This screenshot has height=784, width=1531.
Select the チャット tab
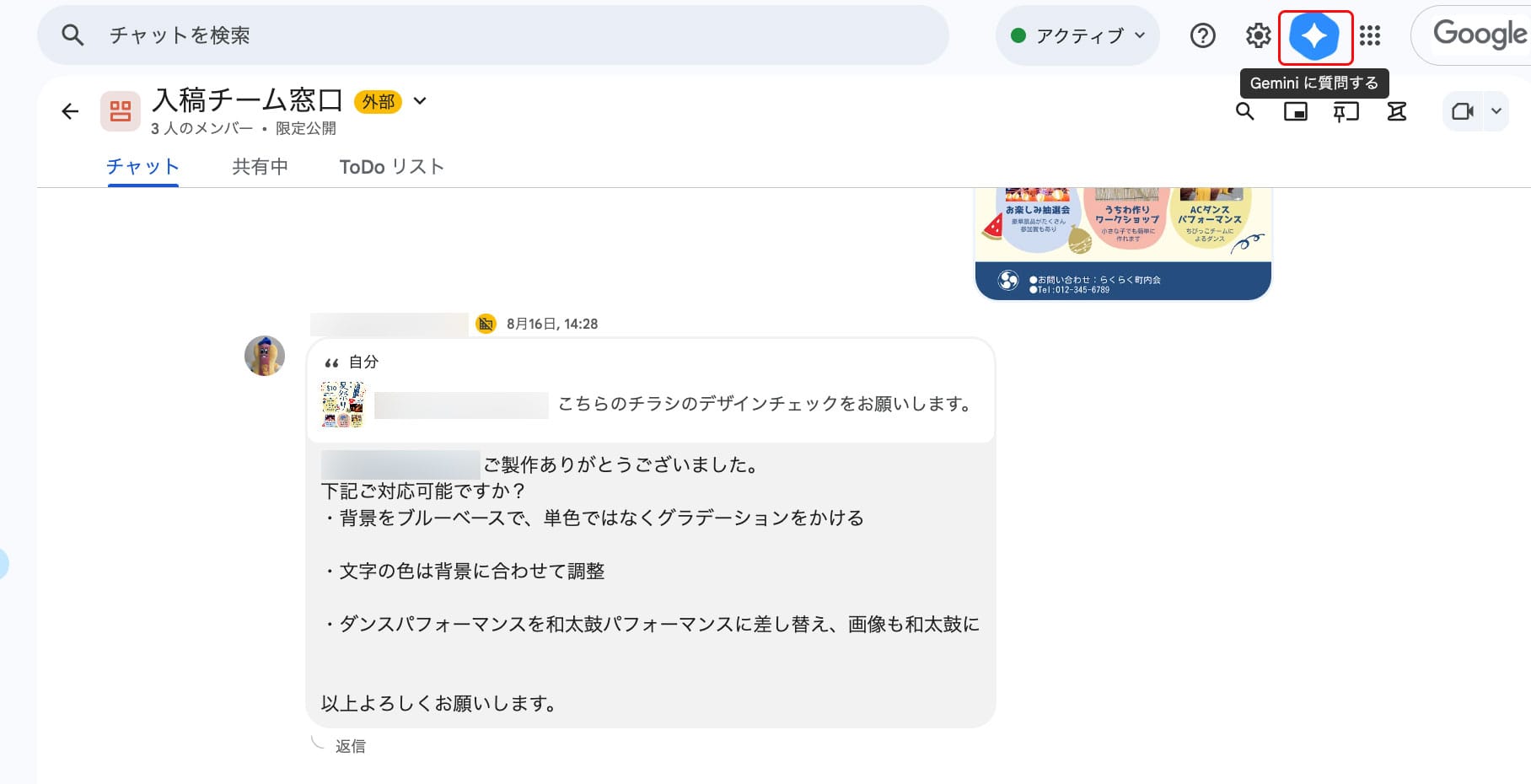(x=142, y=167)
